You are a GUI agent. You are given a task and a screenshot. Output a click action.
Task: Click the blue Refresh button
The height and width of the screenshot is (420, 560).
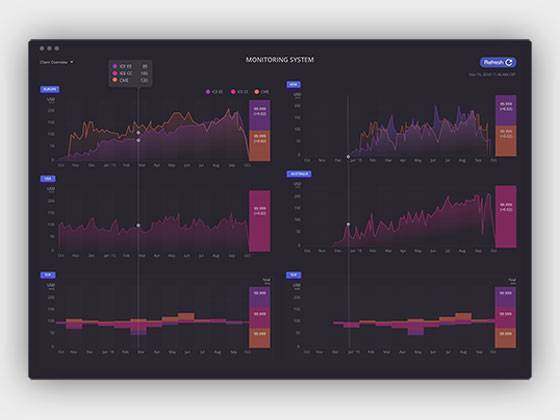pyautogui.click(x=498, y=62)
